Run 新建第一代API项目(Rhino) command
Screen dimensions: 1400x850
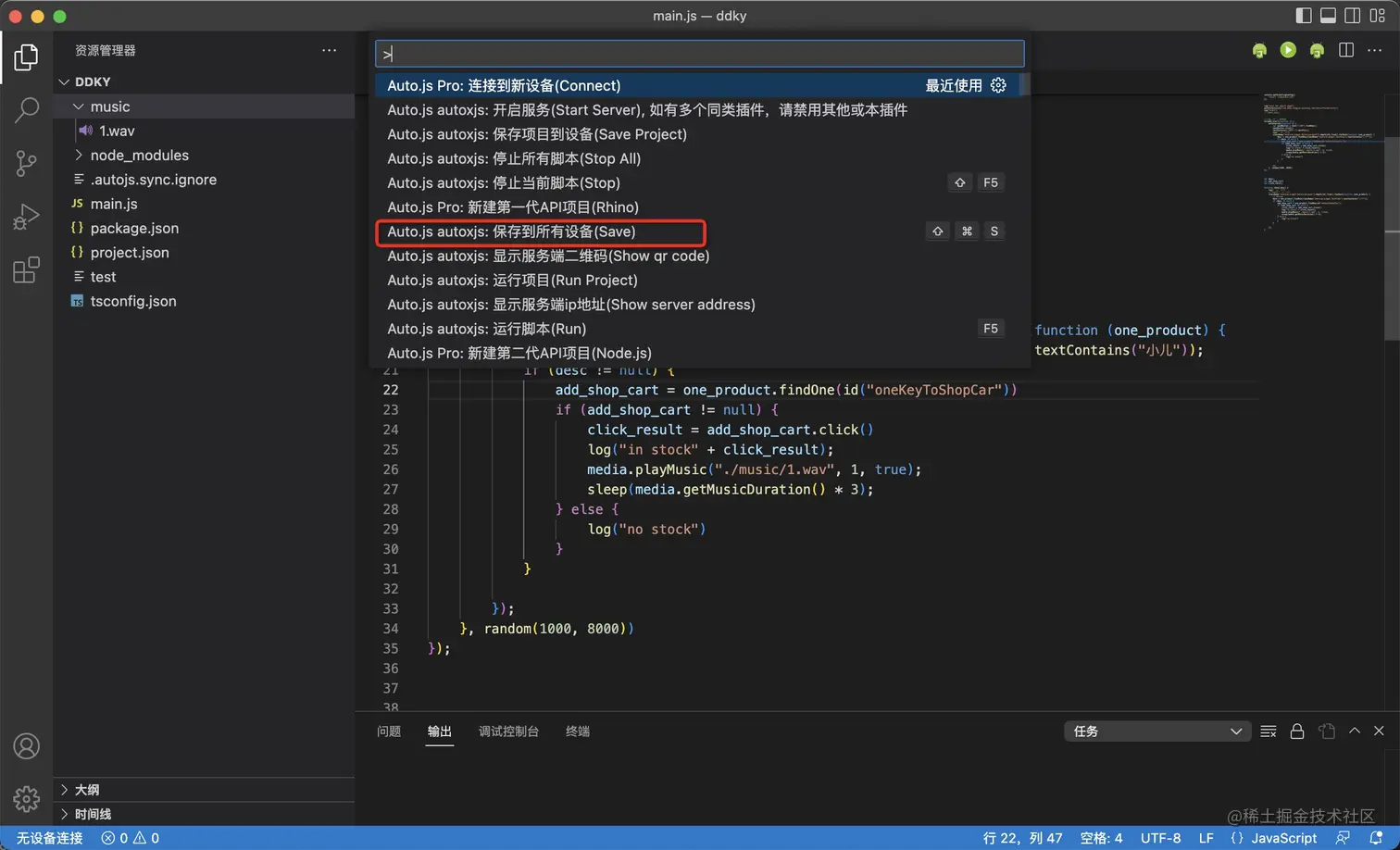pos(699,207)
